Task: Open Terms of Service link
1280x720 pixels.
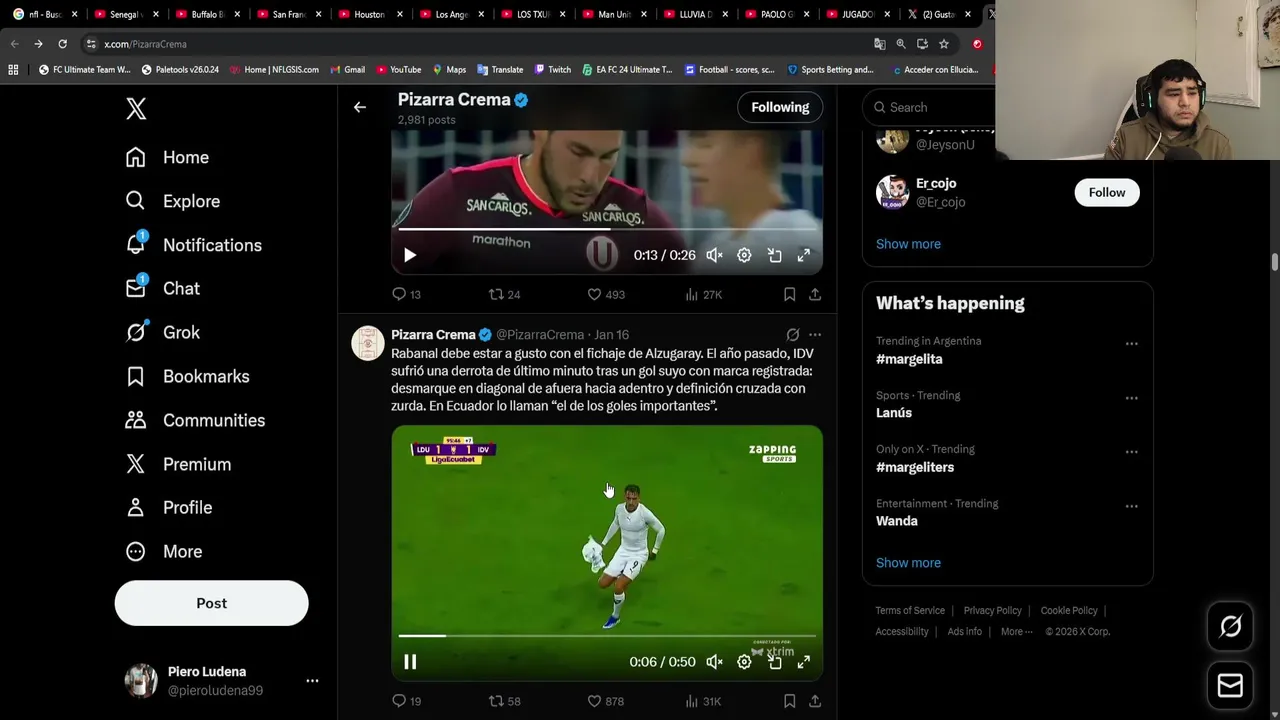Action: pos(910,610)
